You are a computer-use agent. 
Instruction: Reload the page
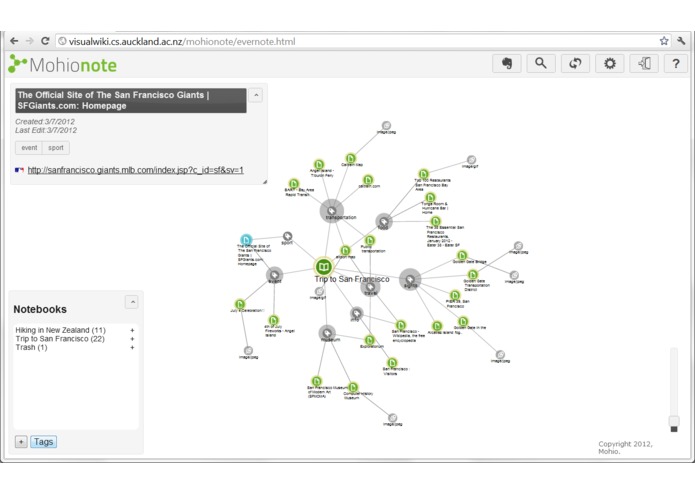45,41
